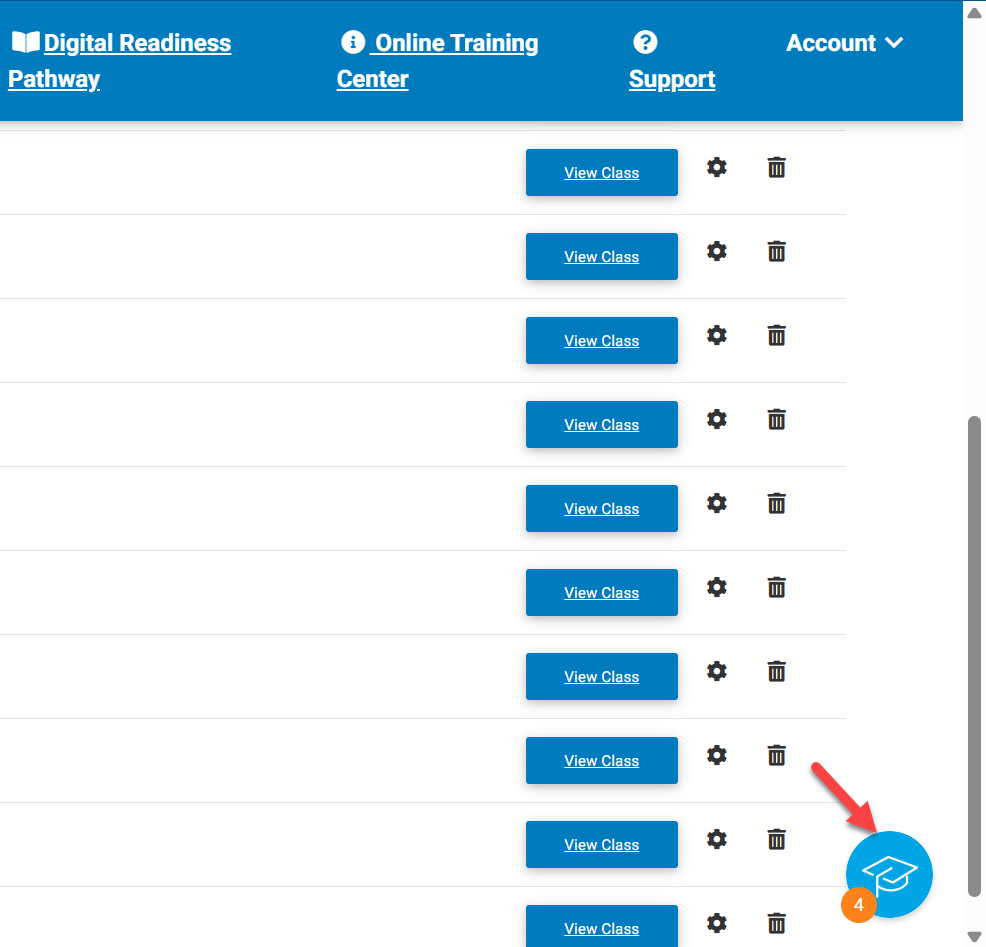
Task: Open the settings gear on the first class row
Action: pyautogui.click(x=717, y=167)
